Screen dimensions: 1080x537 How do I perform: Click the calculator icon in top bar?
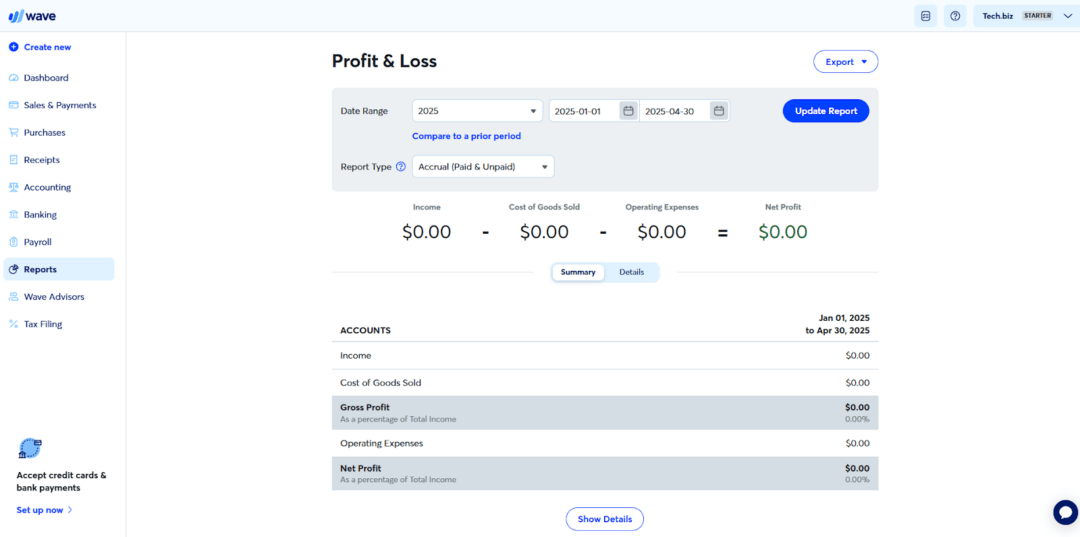[x=925, y=16]
